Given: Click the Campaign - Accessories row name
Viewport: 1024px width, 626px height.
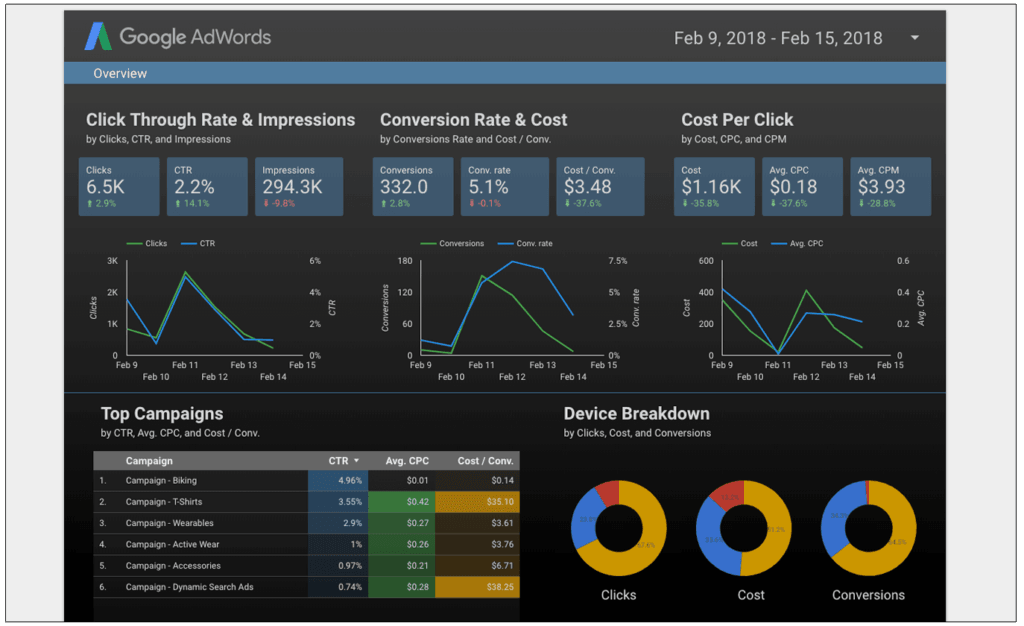Looking at the screenshot, I should 173,566.
